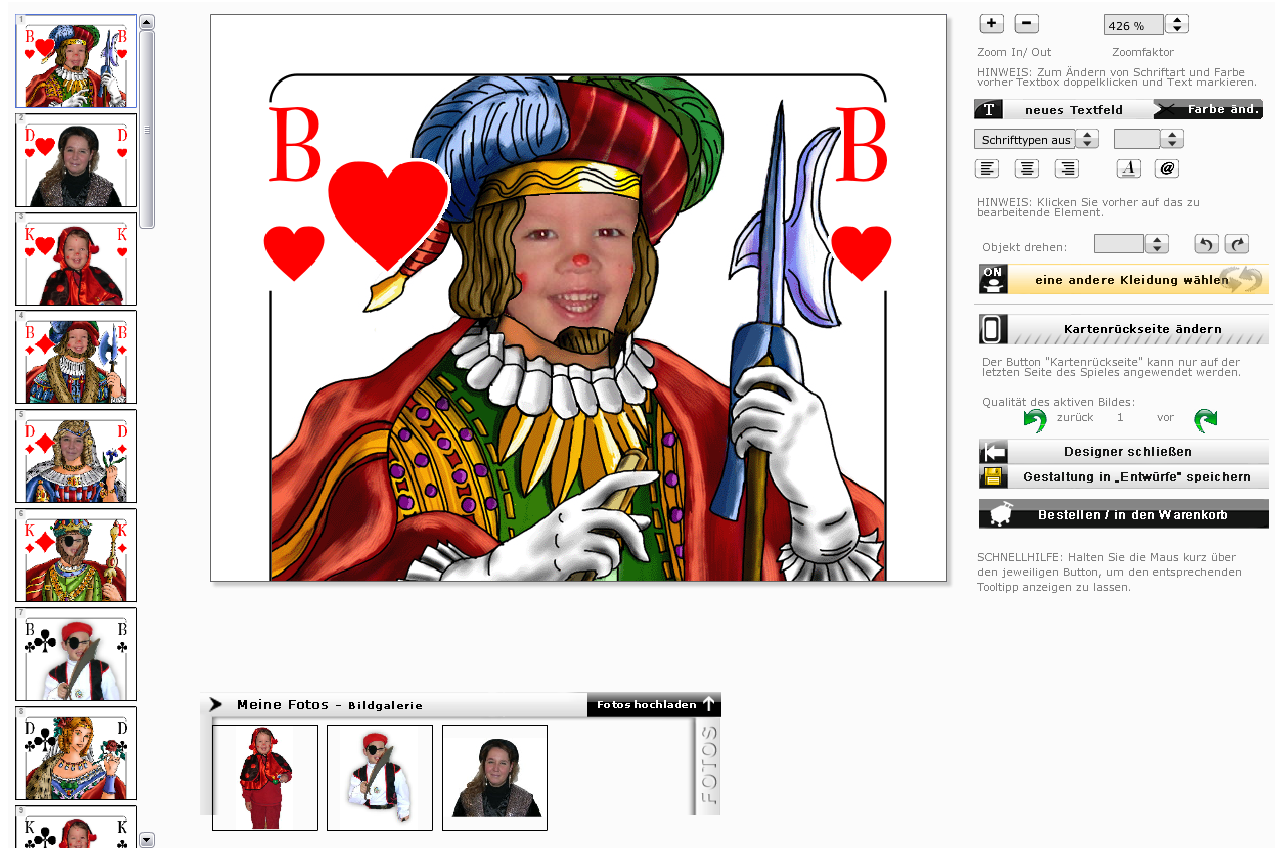Open the Objekt drehen stepper arrows
The width and height of the screenshot is (1280, 848).
(x=1157, y=244)
